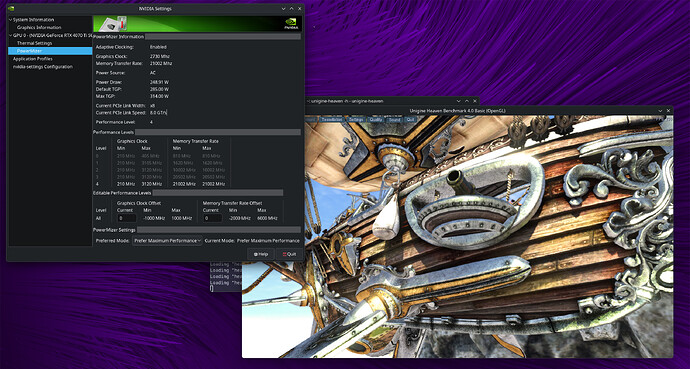Minimize the NVIDIA Settings window
This screenshot has height=369, width=690.
coord(283,8)
